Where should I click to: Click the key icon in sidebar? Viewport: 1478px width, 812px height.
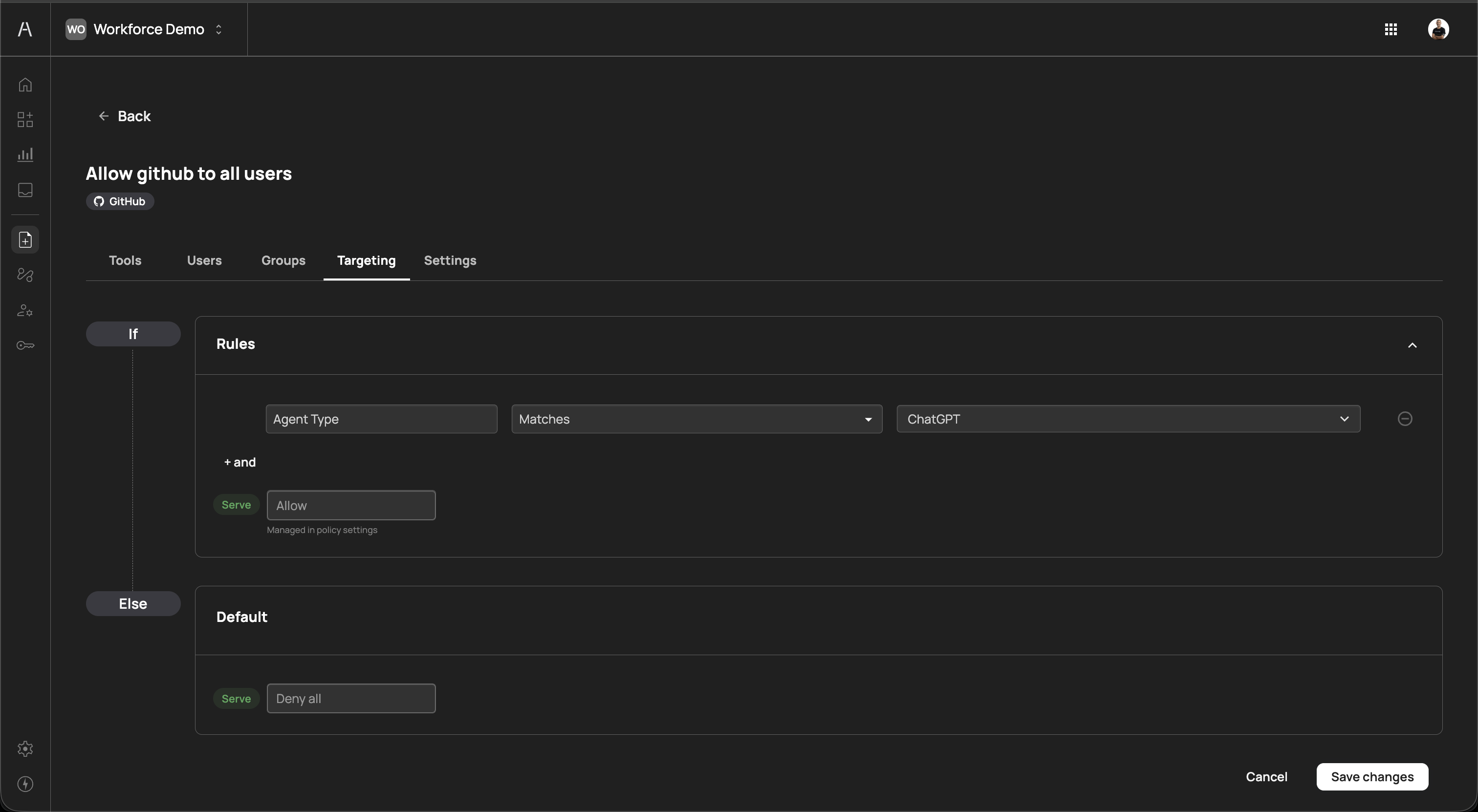[x=25, y=345]
